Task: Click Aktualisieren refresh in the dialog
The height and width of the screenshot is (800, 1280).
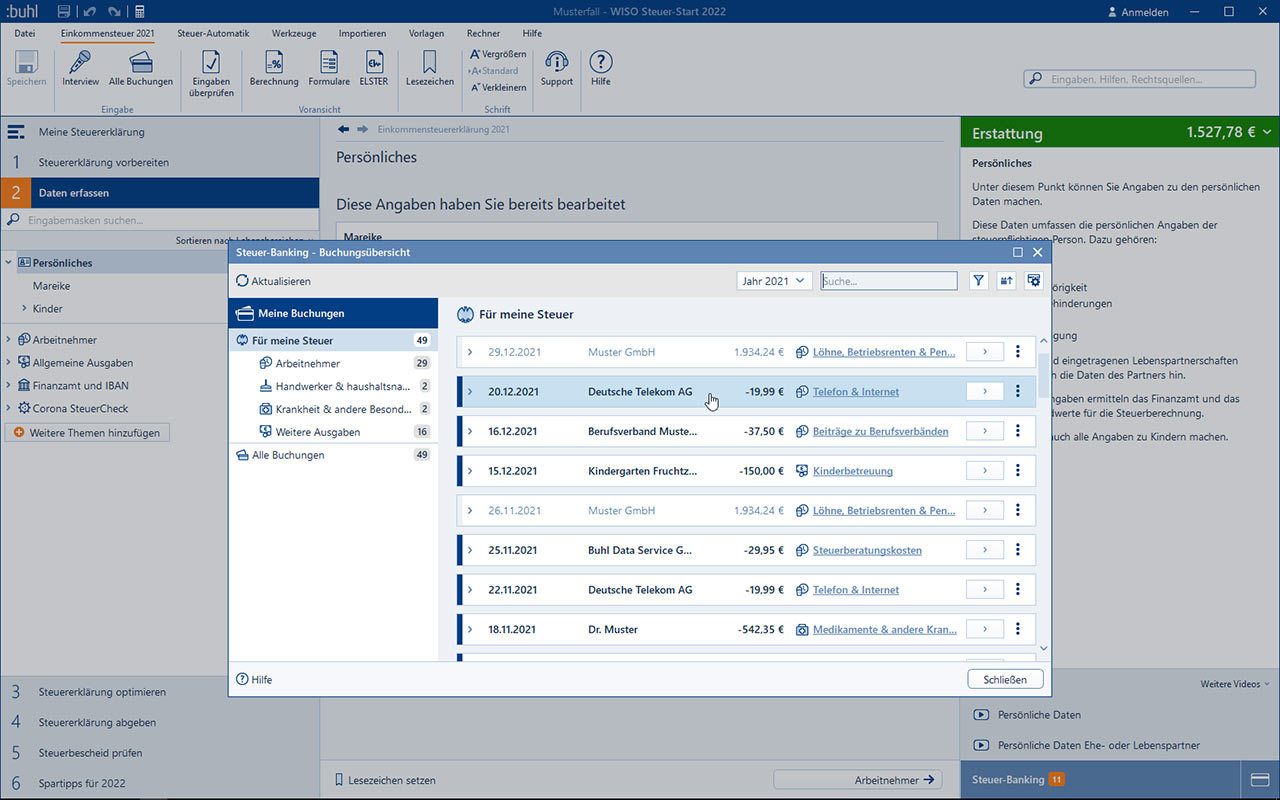Action: [274, 281]
